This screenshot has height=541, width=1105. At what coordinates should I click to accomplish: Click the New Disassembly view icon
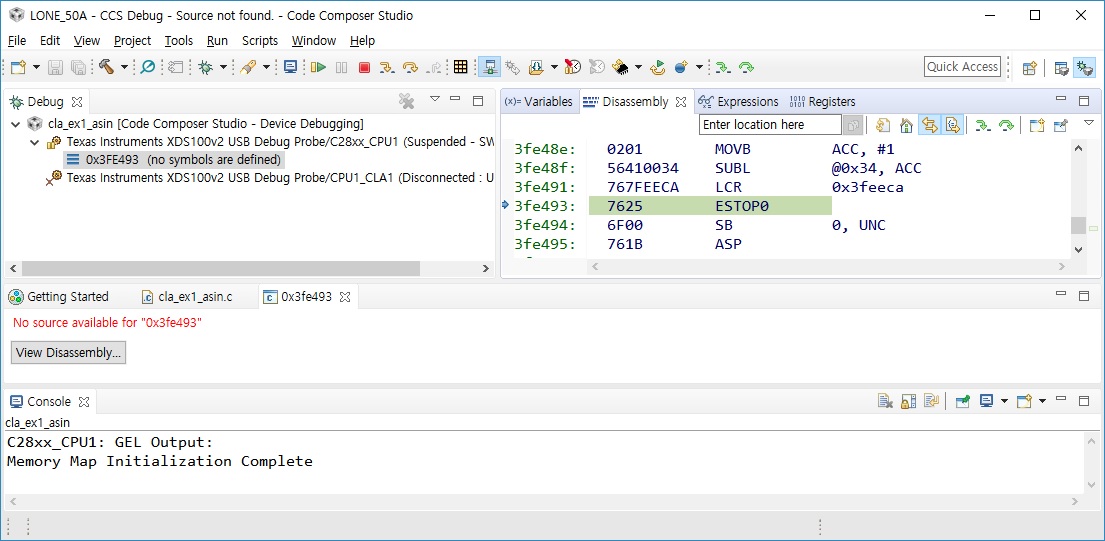(1036, 125)
